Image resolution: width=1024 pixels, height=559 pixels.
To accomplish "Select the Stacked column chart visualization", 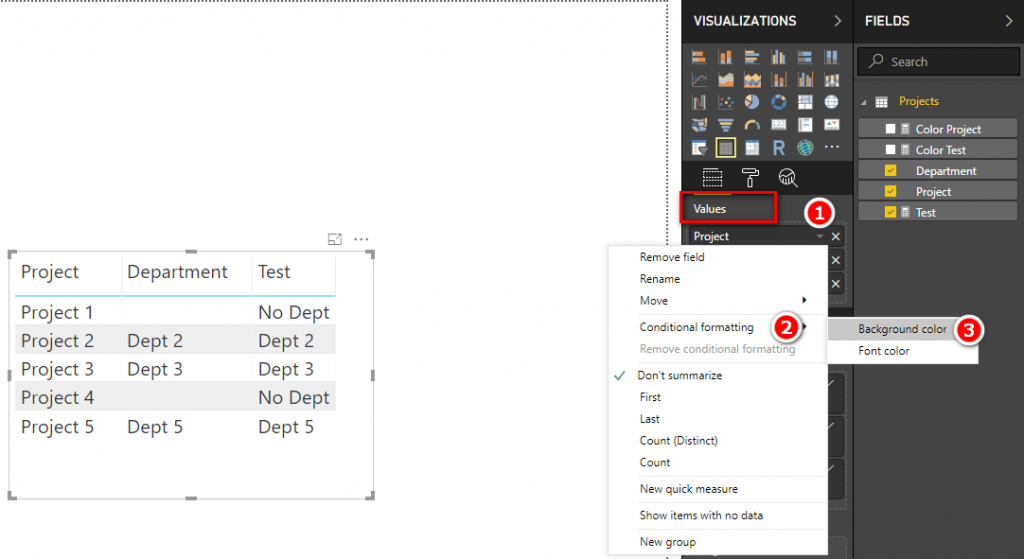I will (x=726, y=57).
